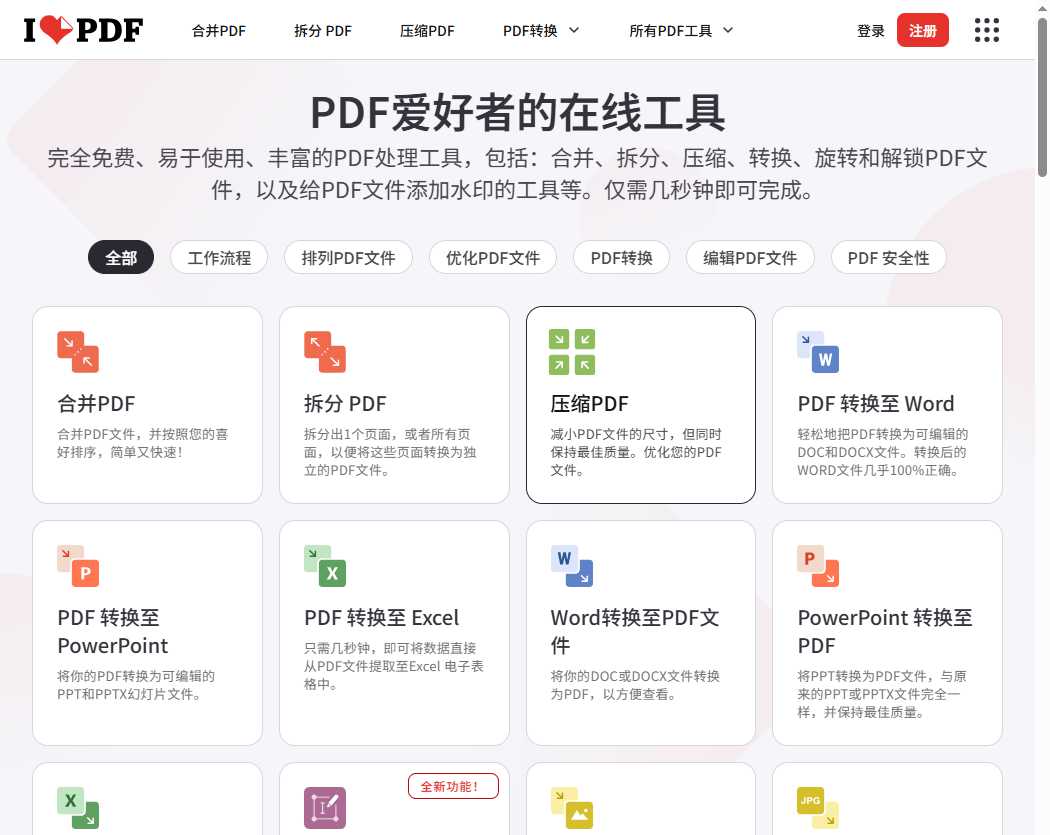This screenshot has width=1050, height=835.
Task: Click the 登录 login link
Action: (871, 30)
